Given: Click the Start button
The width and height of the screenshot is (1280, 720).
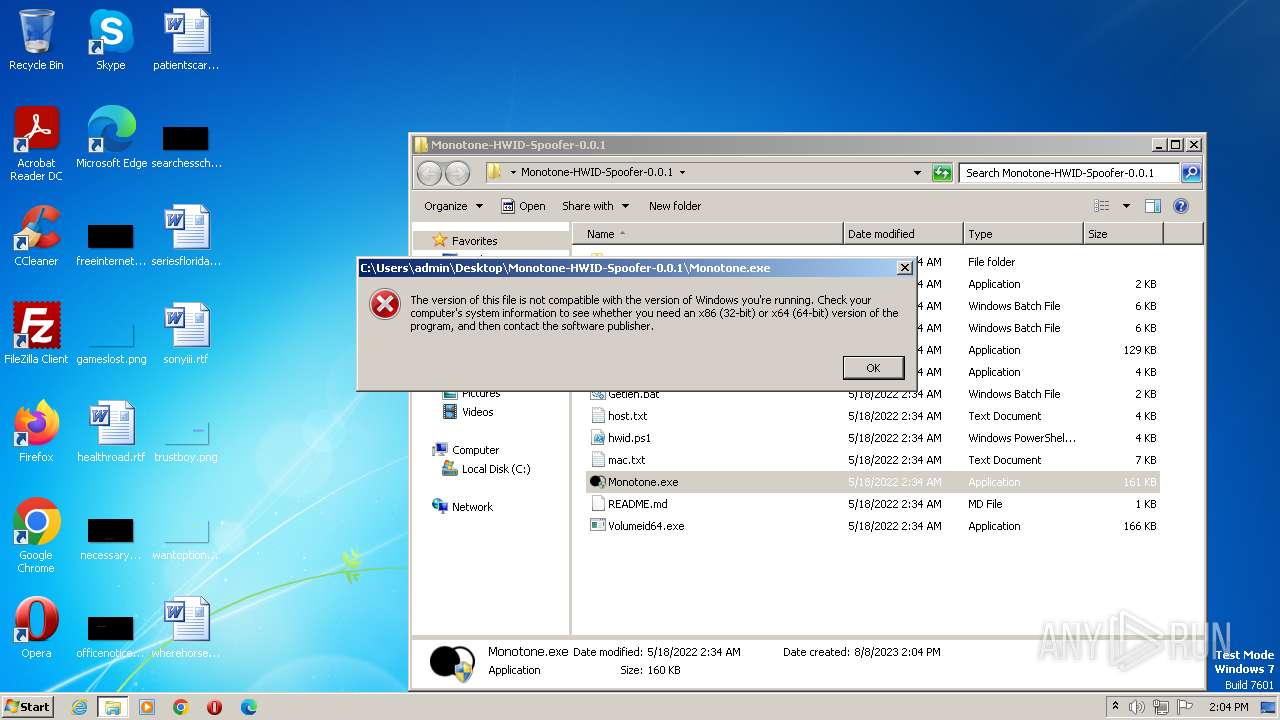Looking at the screenshot, I should pyautogui.click(x=28, y=706).
